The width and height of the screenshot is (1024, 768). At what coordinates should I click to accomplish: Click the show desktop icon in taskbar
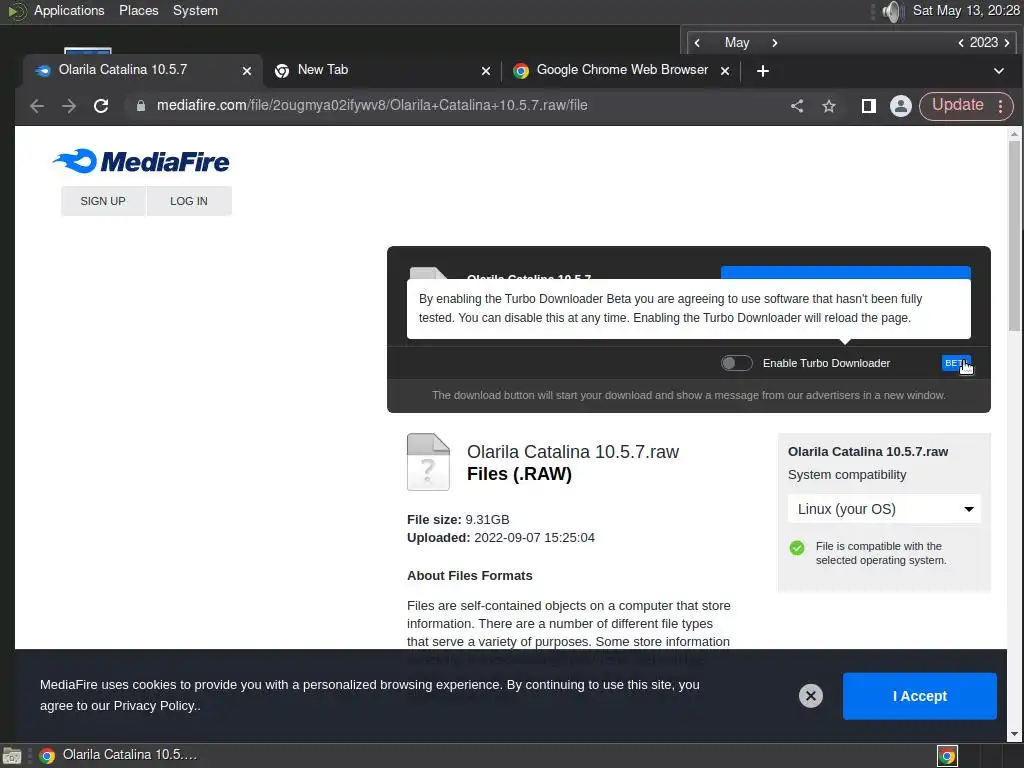[11, 756]
